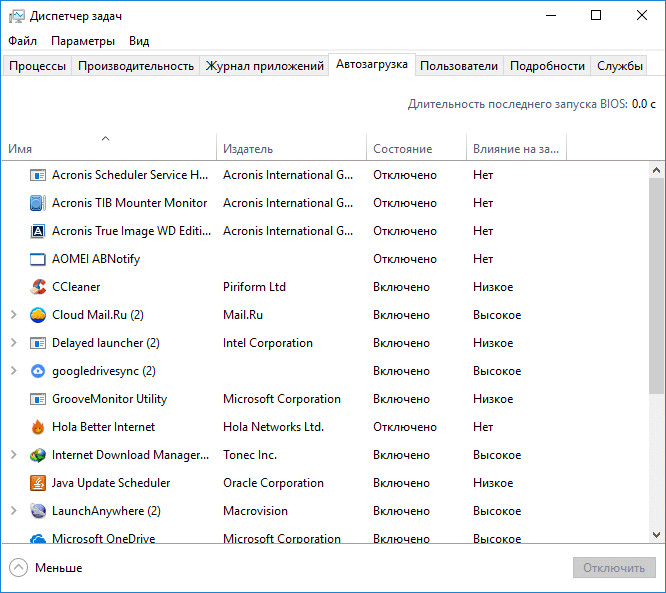Switch to the Процессы tab
The image size is (666, 593).
click(37, 66)
